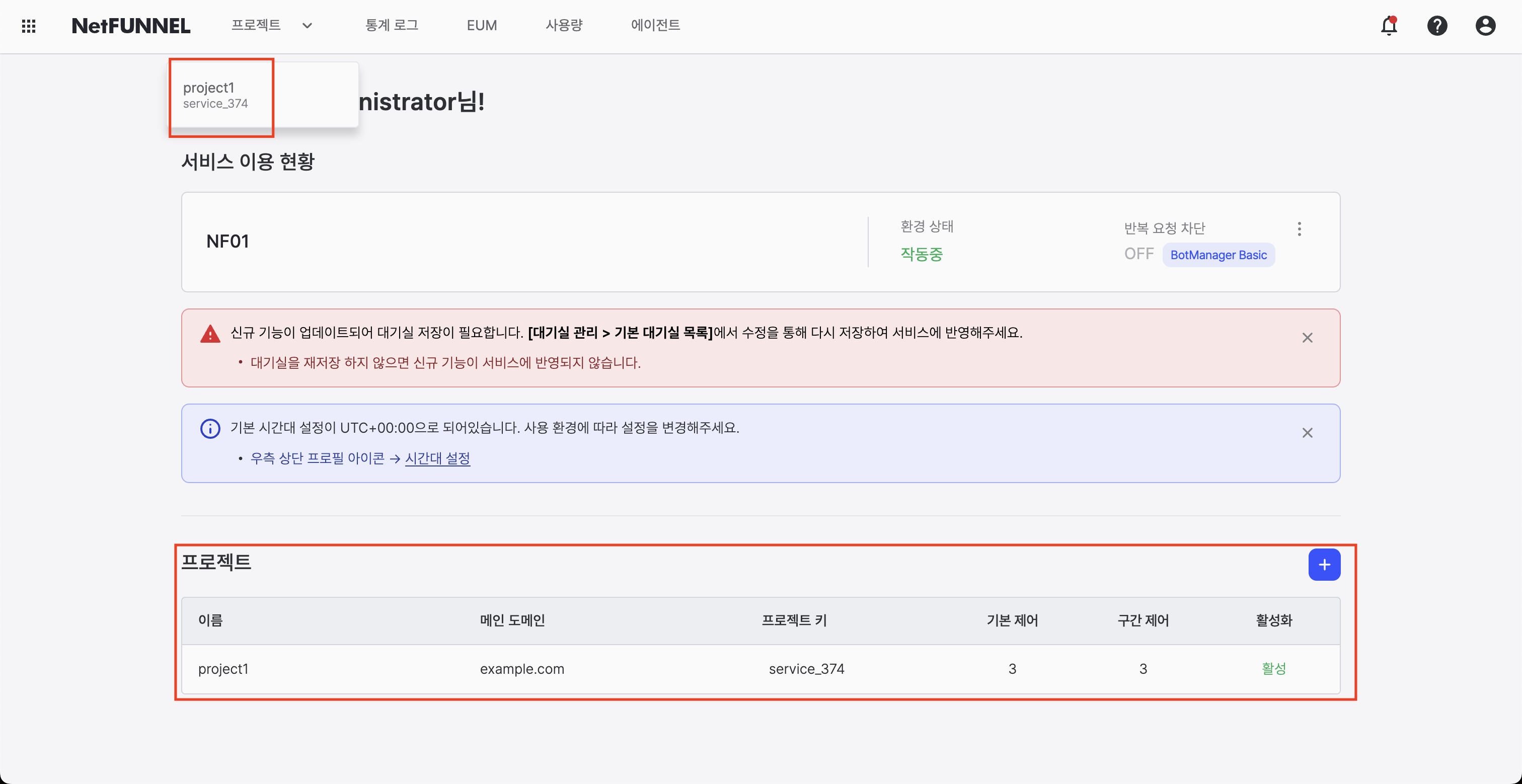The height and width of the screenshot is (784, 1522).
Task: Open the app launcher grid icon
Action: (28, 25)
